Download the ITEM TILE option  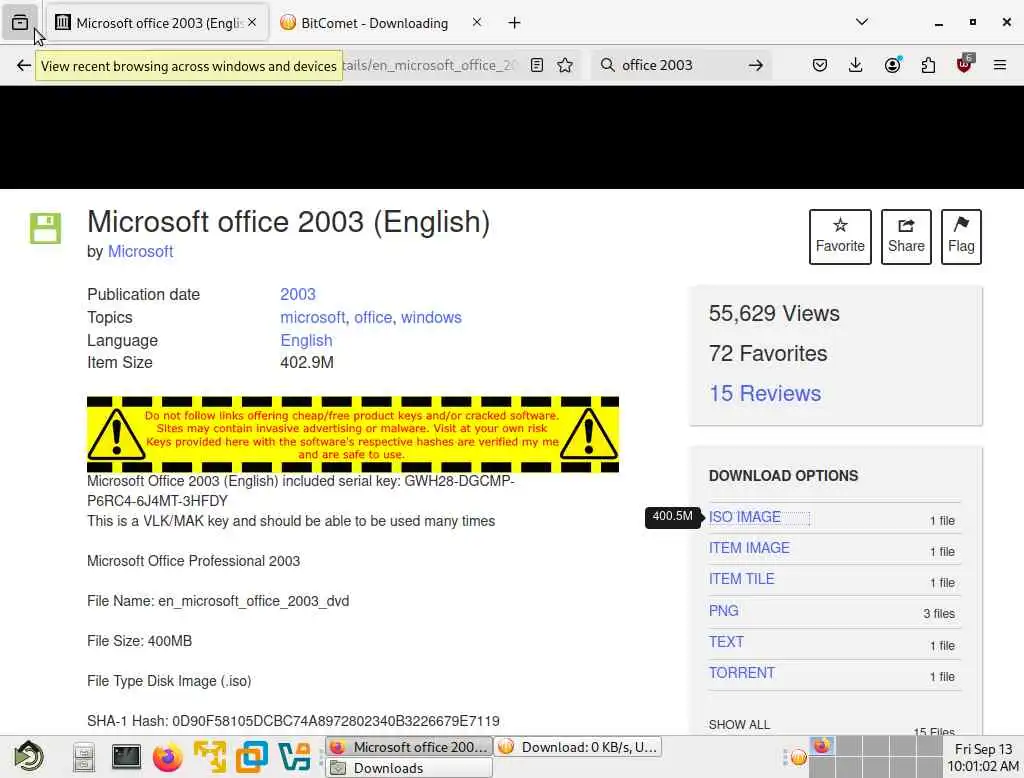742,579
